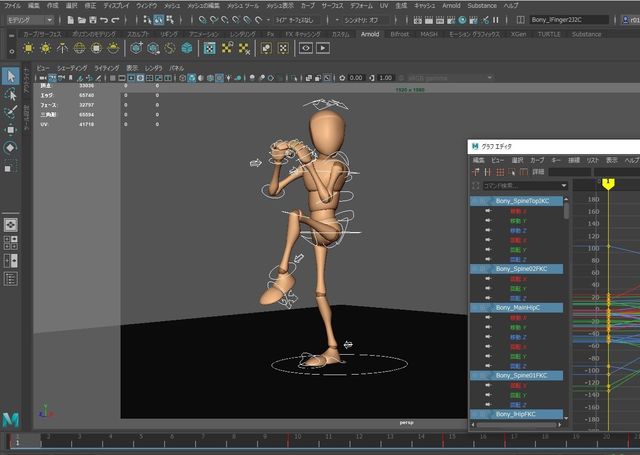
Task: Click the Redo arrow icon
Action: pos(116,20)
